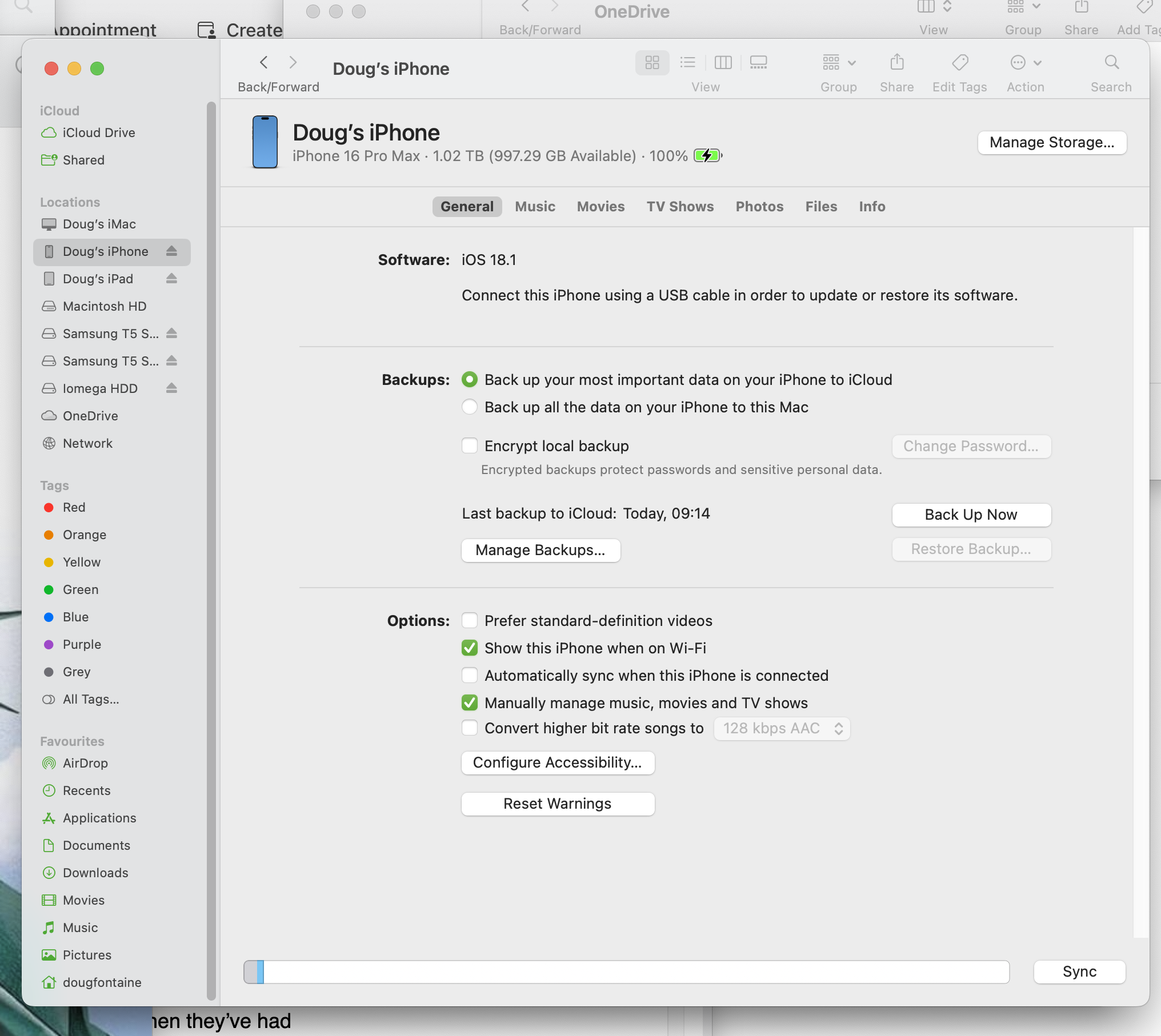This screenshot has width=1161, height=1036.
Task: Open the Files tab
Action: click(x=821, y=207)
